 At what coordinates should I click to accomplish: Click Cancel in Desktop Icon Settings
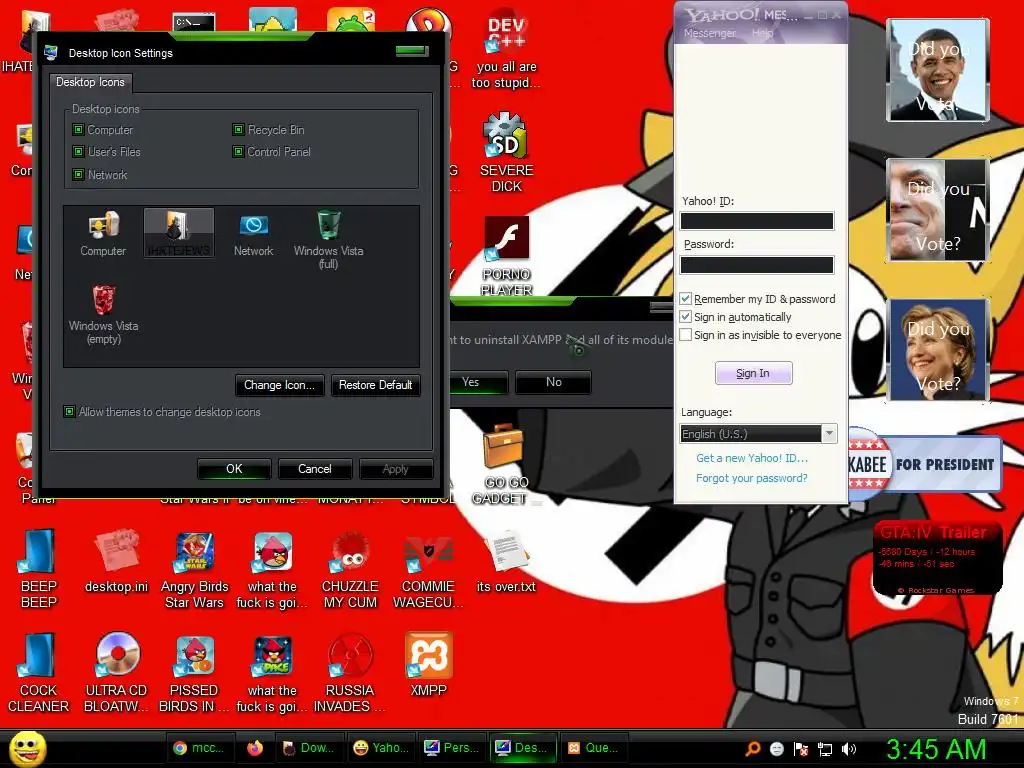click(315, 469)
